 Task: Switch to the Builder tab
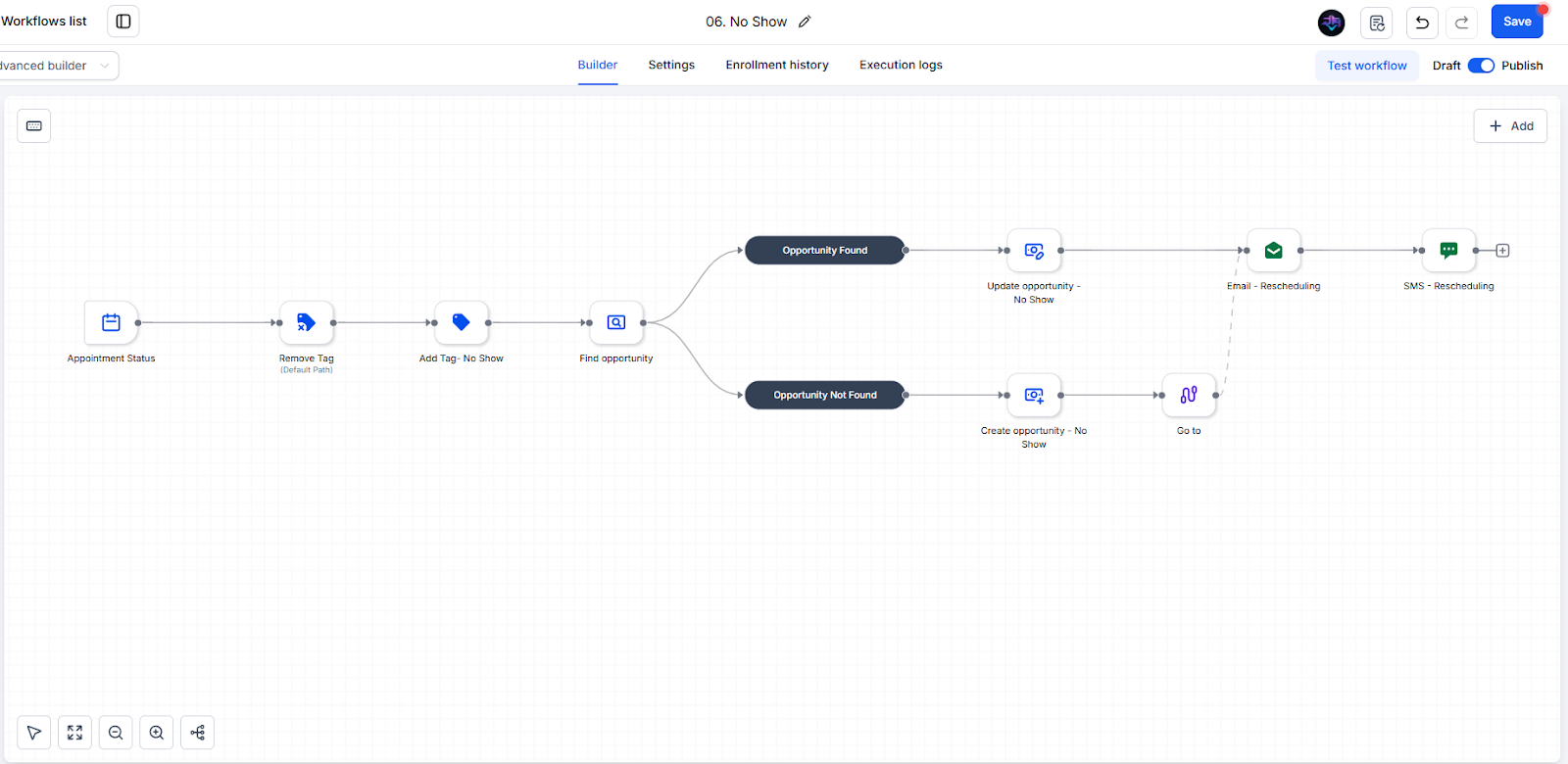click(x=598, y=65)
